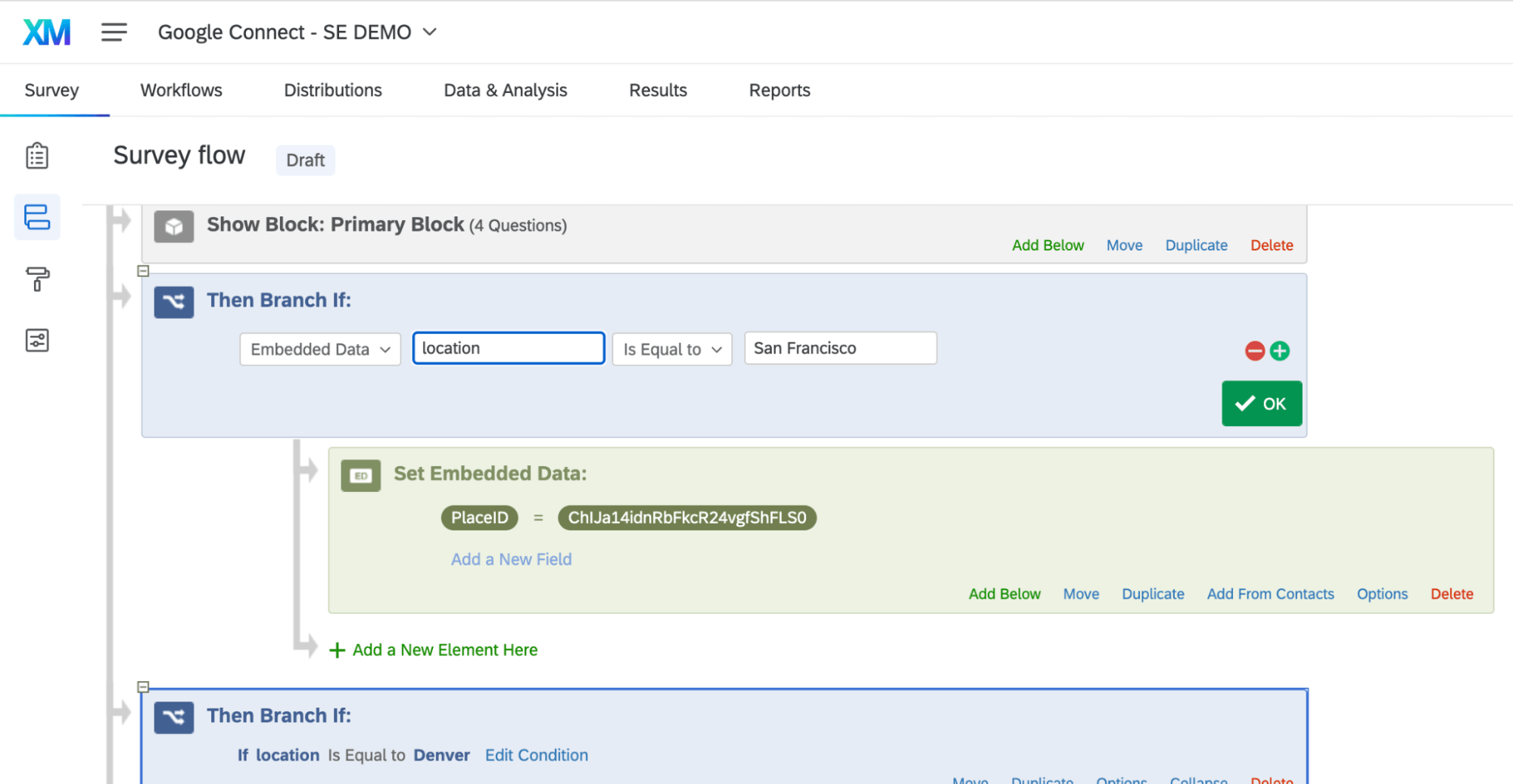Remove condition with red minus icon

(x=1255, y=351)
